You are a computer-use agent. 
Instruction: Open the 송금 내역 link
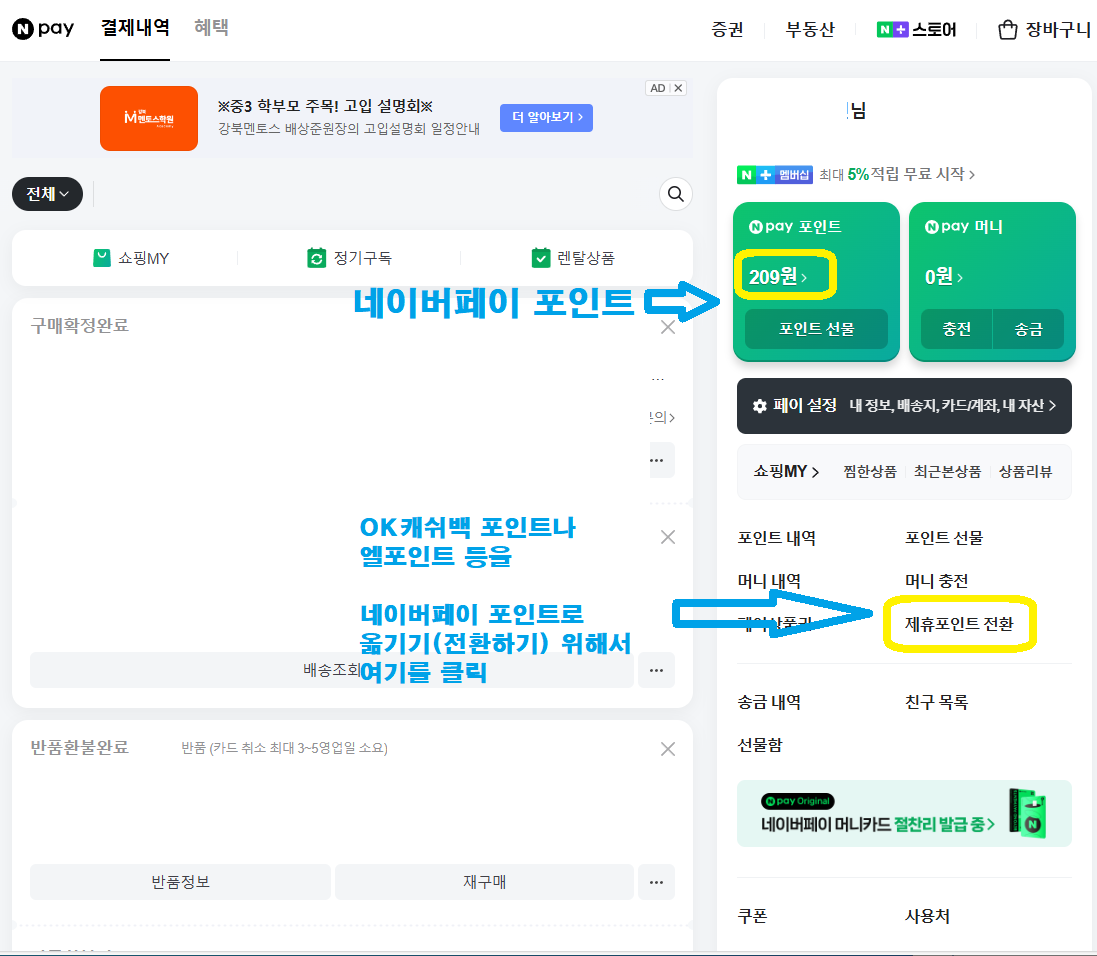tap(769, 702)
